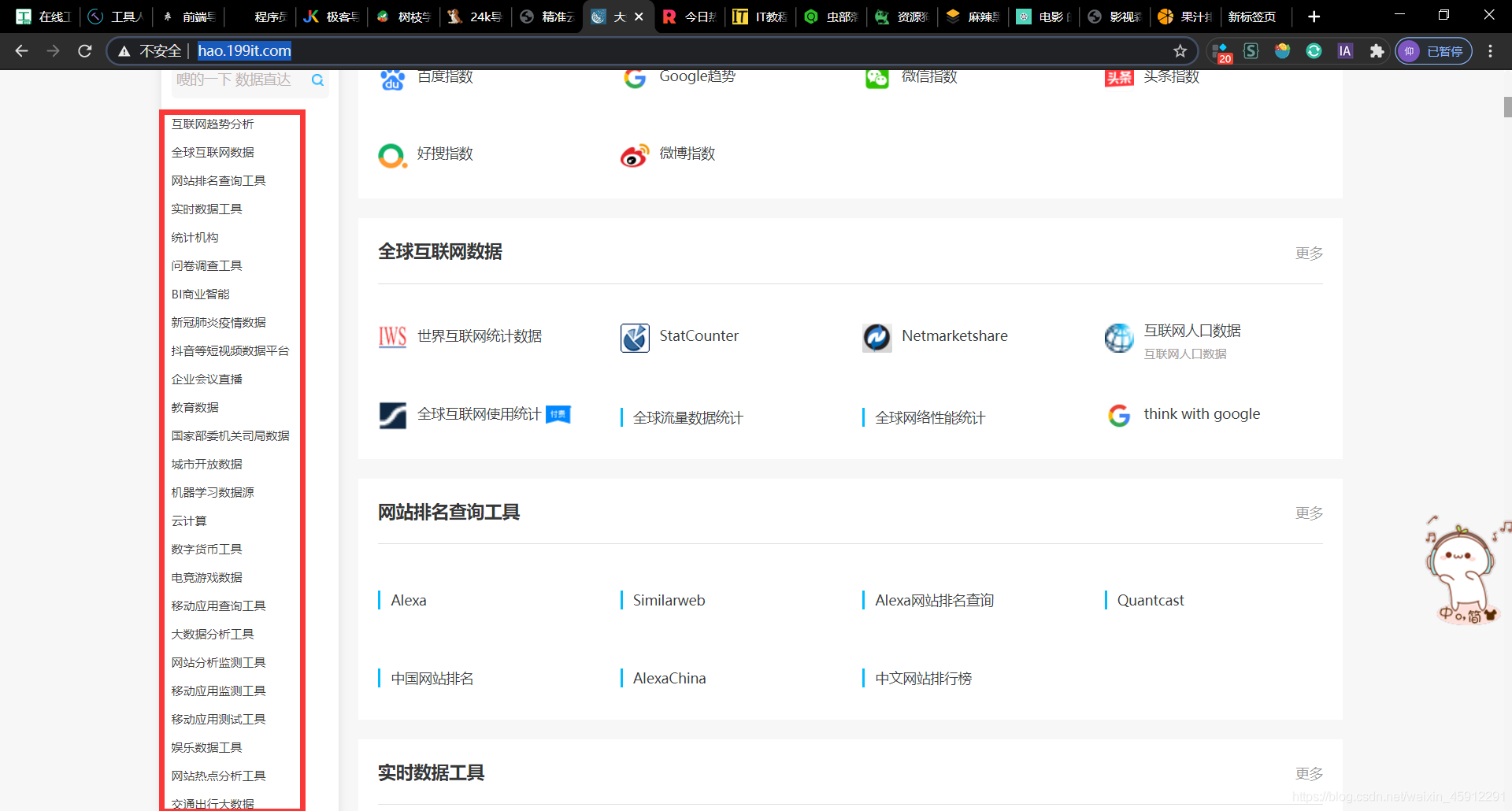Screen dimensions: 1512x811
Task: Open Alexa网站排名查询 link
Action: point(934,601)
